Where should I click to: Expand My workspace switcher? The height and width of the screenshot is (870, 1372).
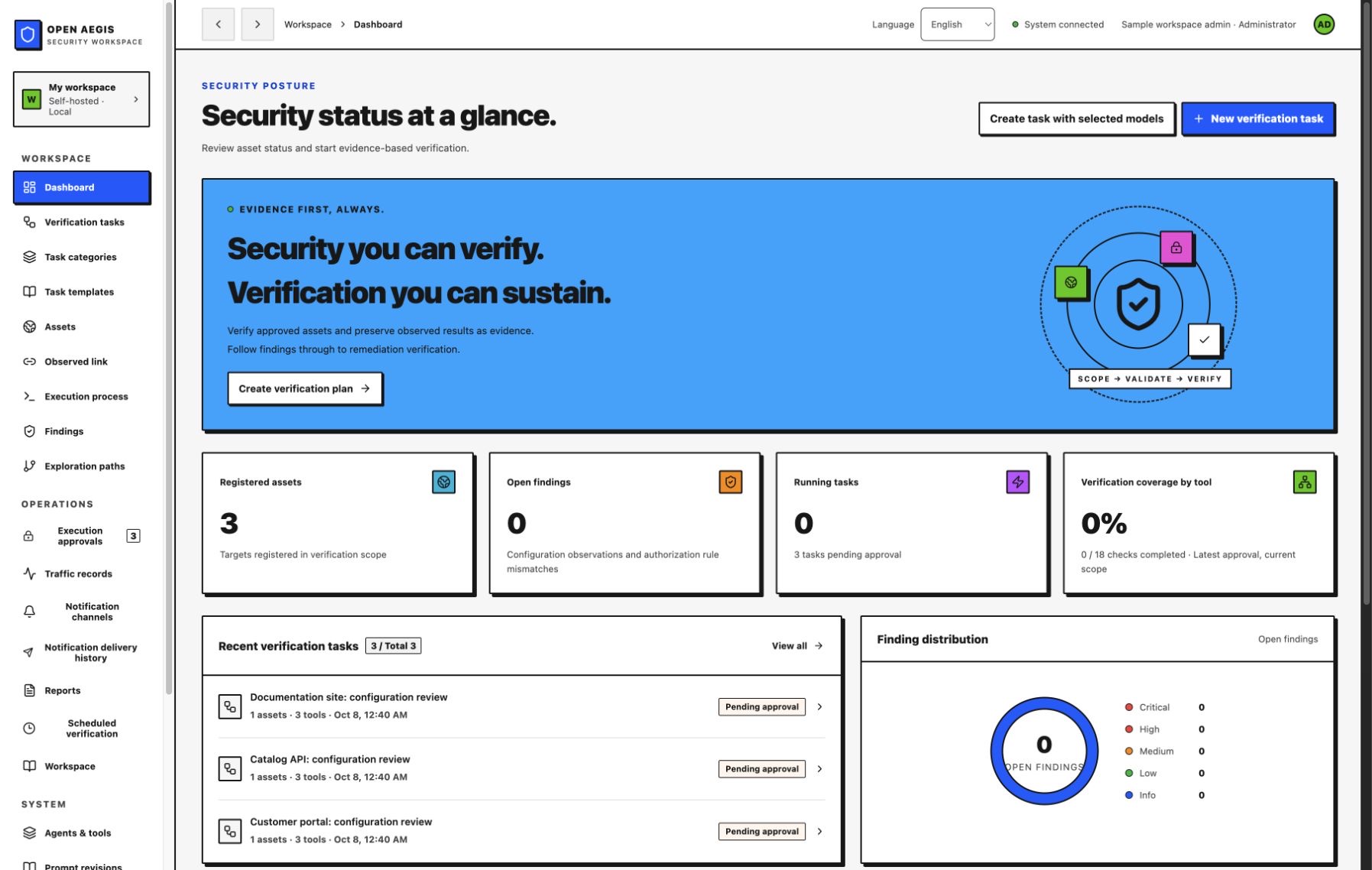point(81,99)
